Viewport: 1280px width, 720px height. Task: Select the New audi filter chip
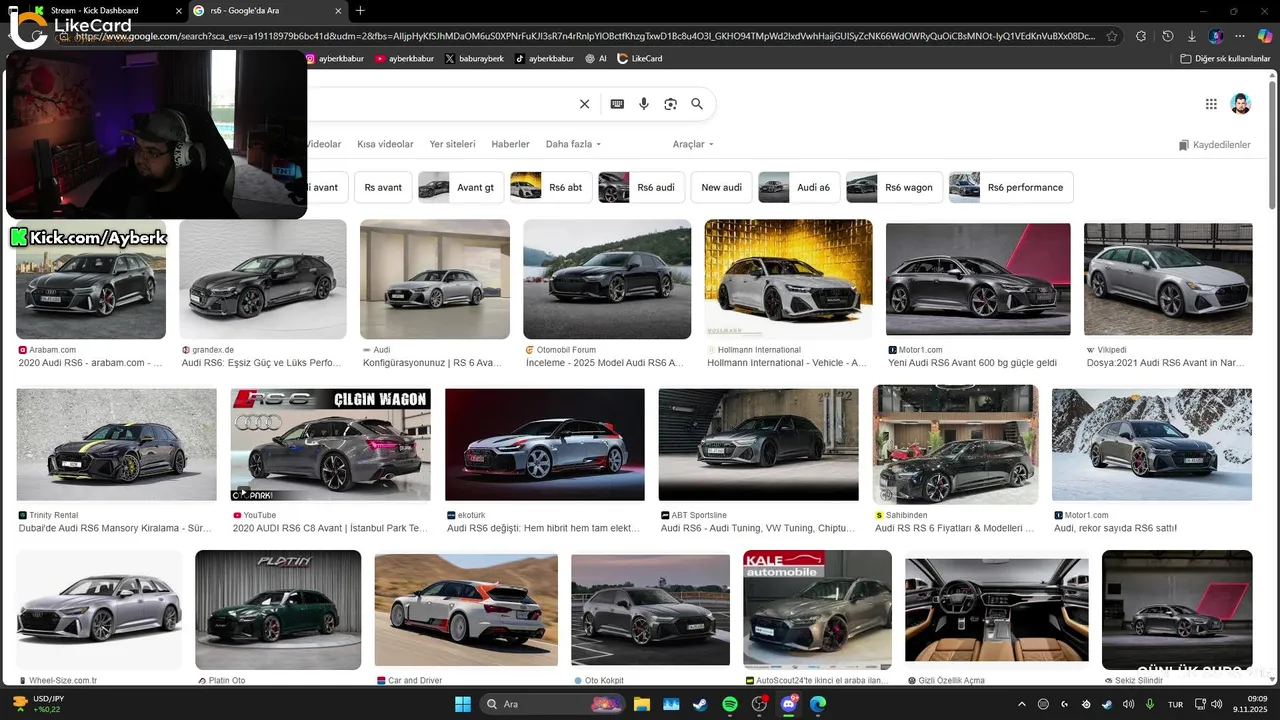pos(722,187)
